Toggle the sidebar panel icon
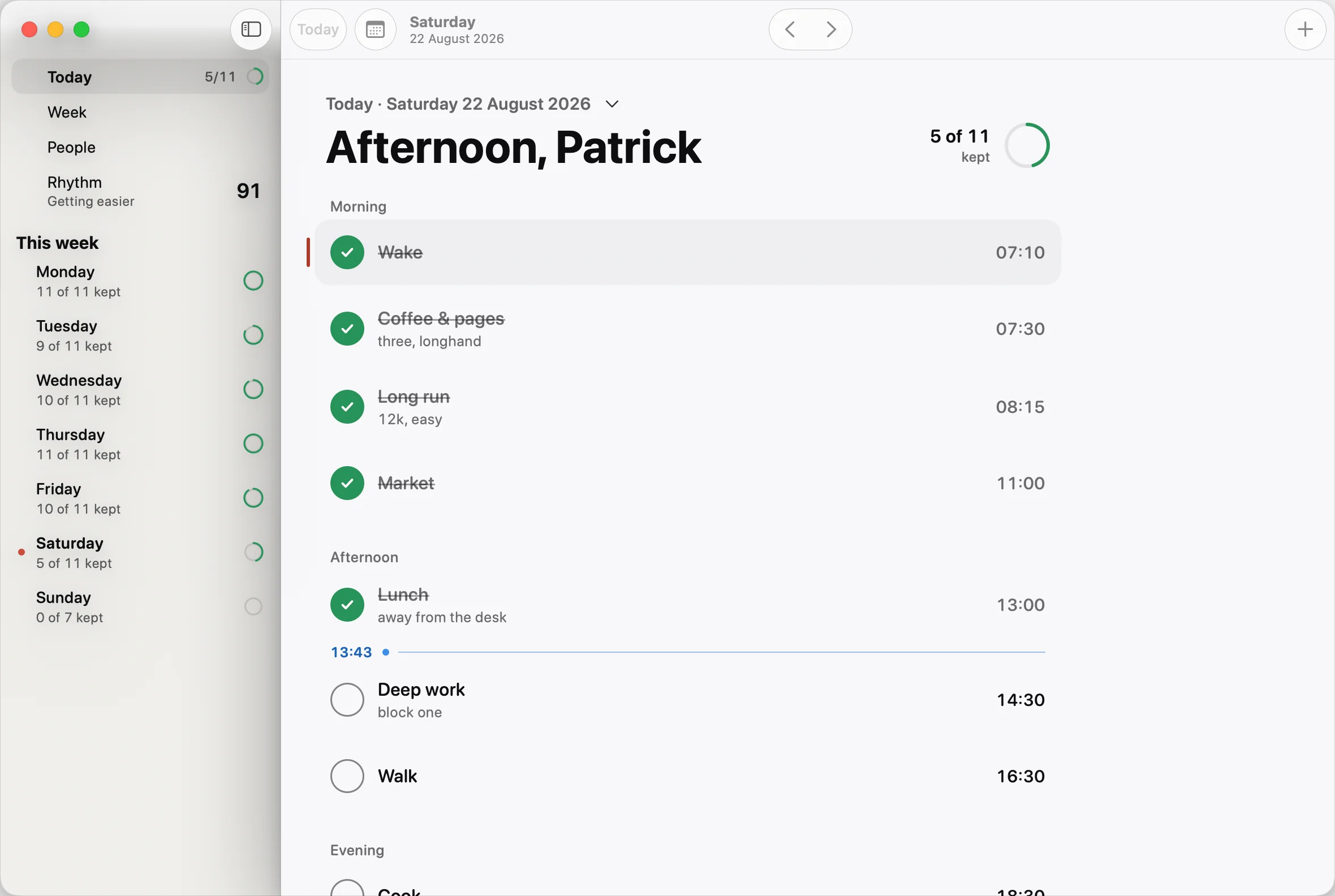This screenshot has height=896, width=1335. point(251,29)
